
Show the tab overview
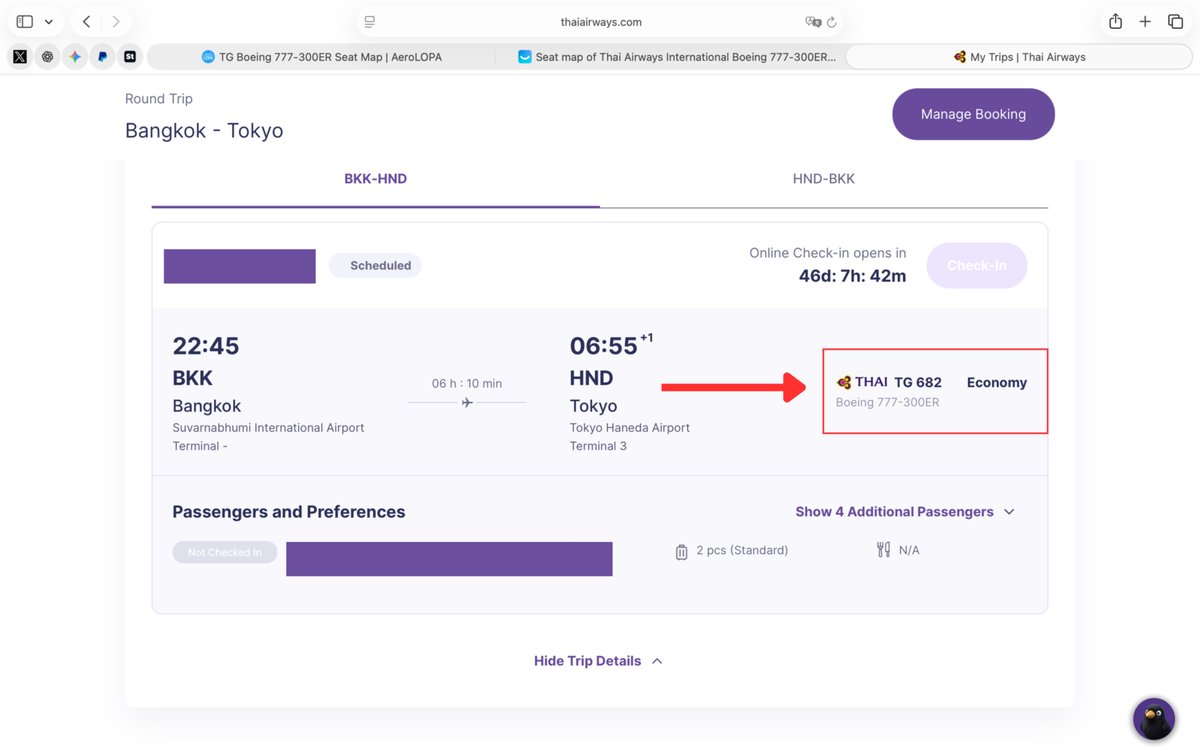[x=1176, y=21]
